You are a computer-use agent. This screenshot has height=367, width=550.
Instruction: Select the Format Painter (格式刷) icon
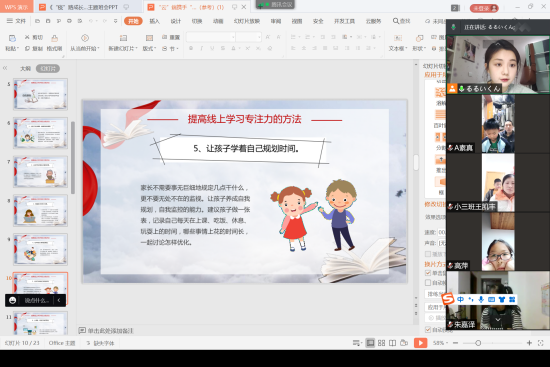(54, 38)
